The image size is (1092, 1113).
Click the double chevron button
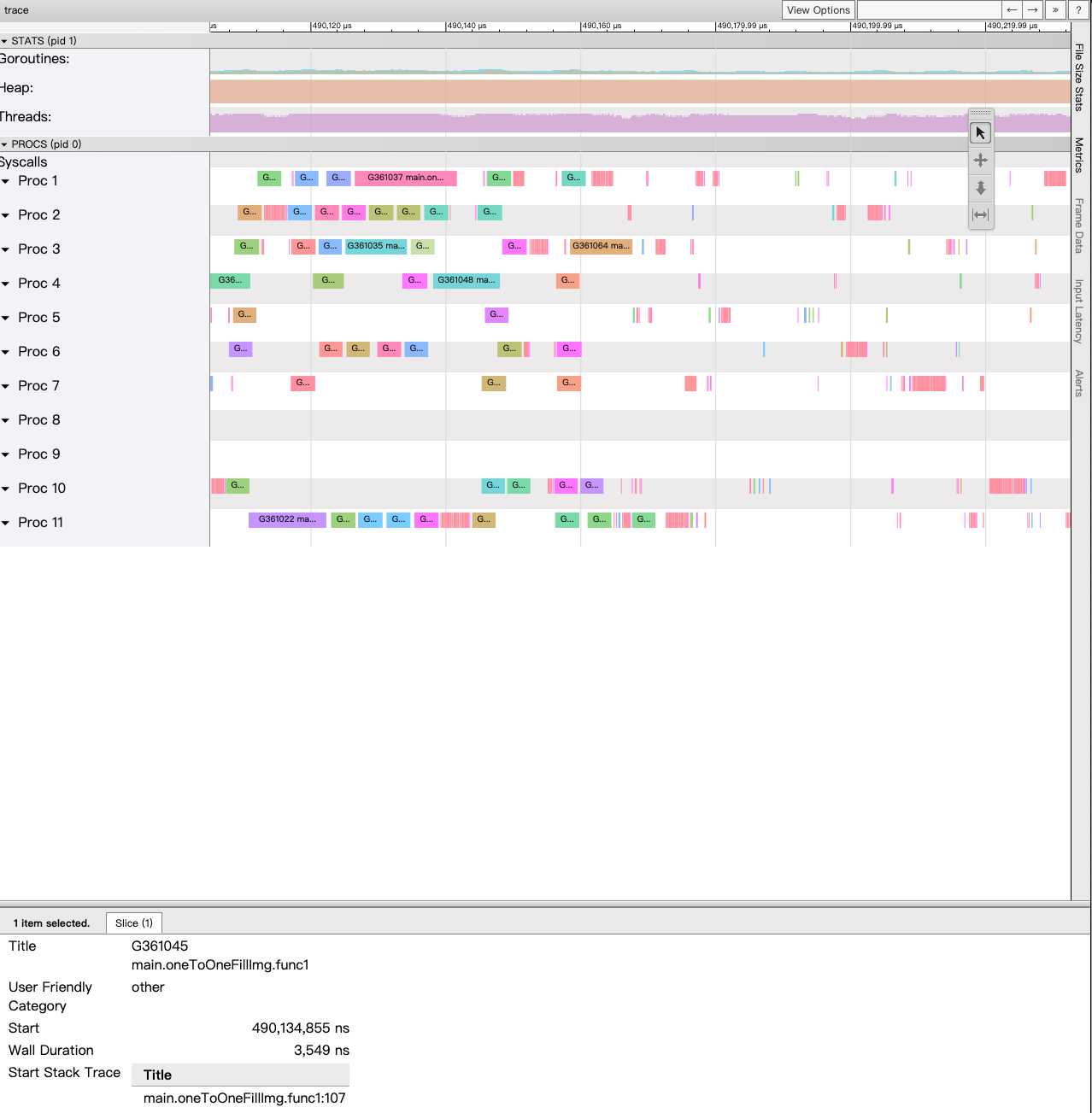point(1055,9)
